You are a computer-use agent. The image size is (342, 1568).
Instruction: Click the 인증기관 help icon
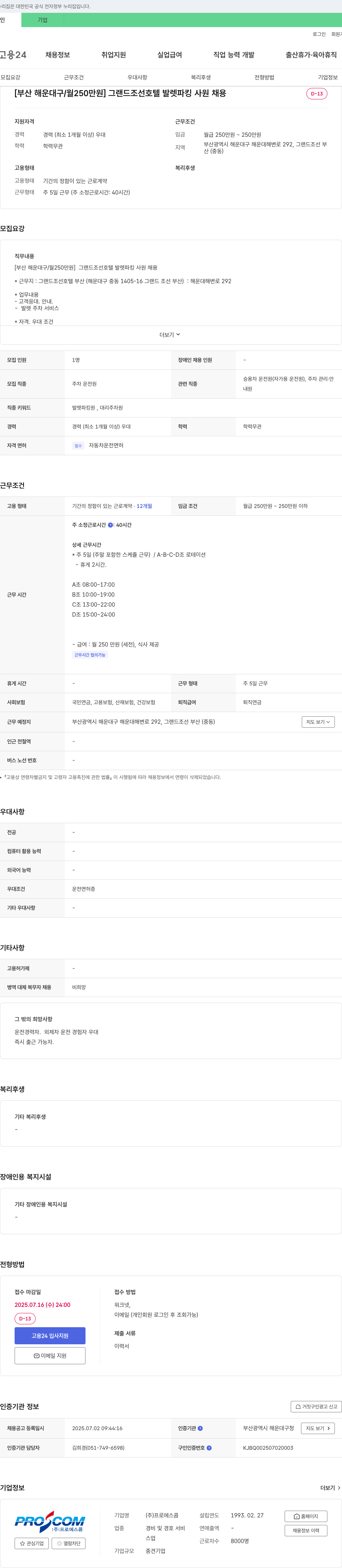tap(200, 1428)
